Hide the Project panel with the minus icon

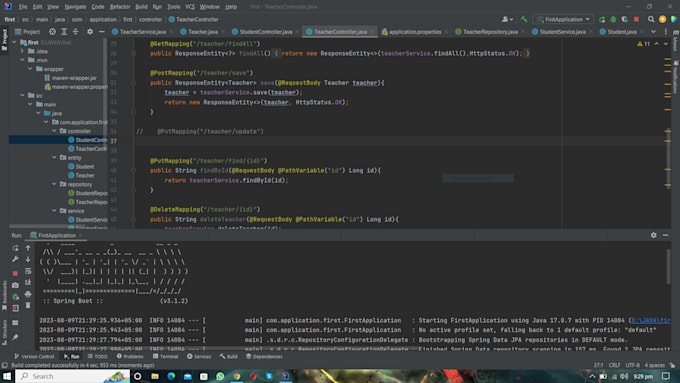[101, 32]
